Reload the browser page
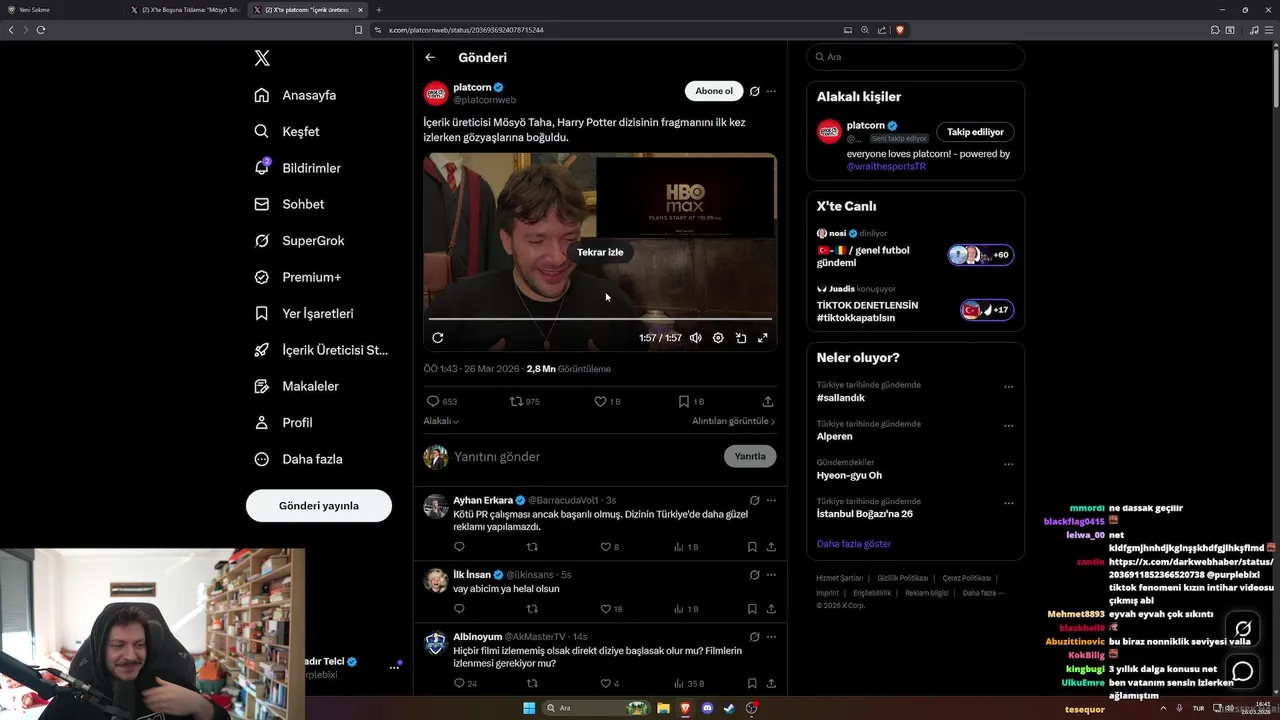This screenshot has width=1280, height=720. [x=41, y=30]
